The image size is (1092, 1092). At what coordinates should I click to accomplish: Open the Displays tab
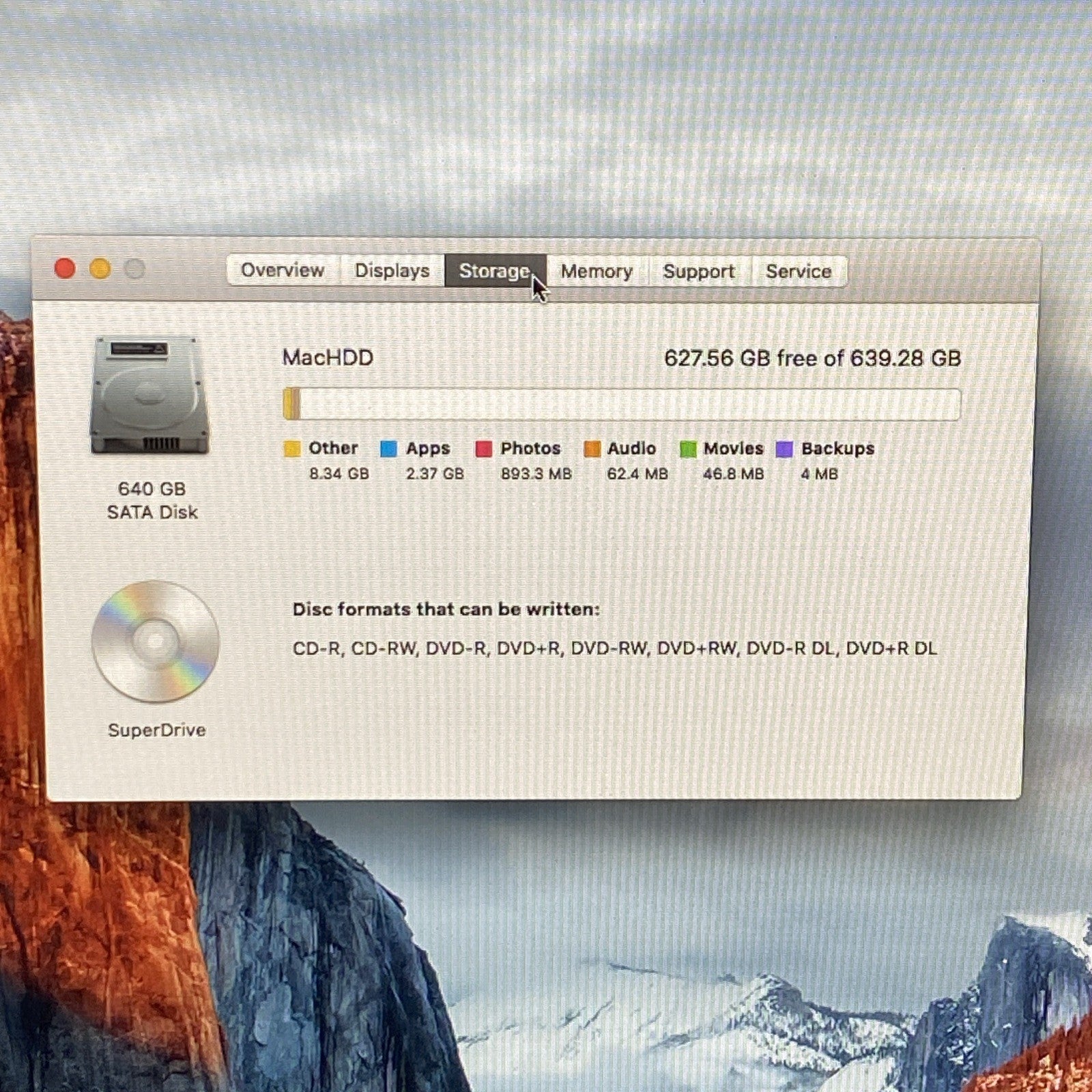click(x=392, y=271)
